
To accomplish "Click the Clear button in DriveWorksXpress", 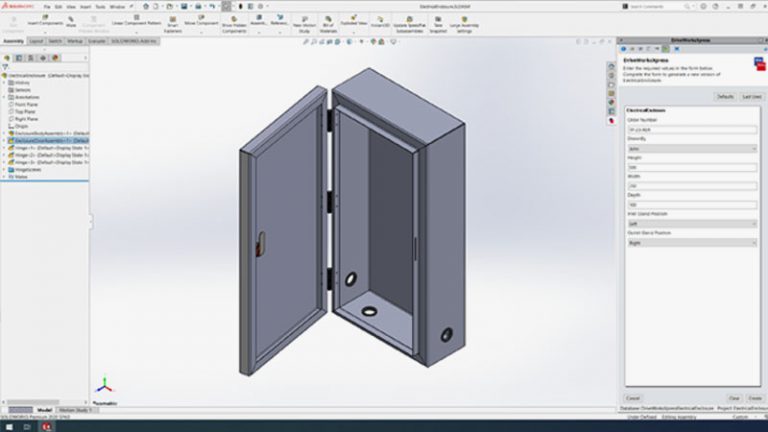I will click(734, 398).
